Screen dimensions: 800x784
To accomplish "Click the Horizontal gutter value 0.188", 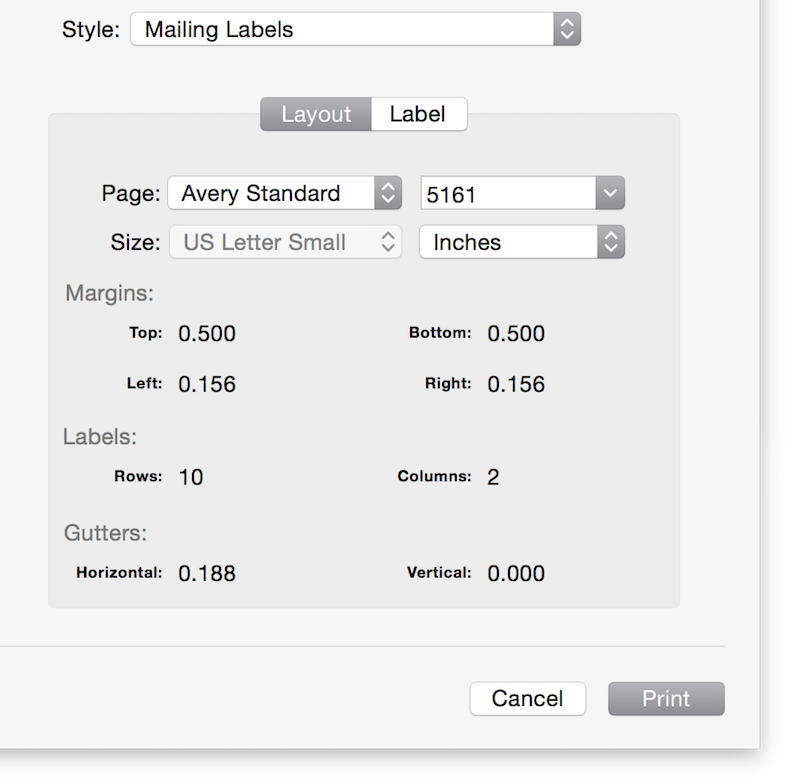I will point(207,573).
